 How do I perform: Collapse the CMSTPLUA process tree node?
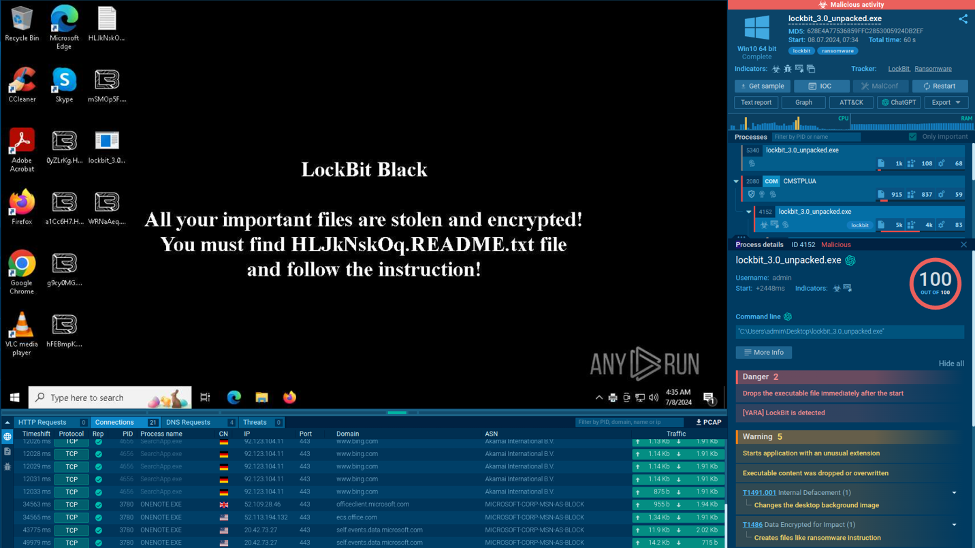click(736, 182)
